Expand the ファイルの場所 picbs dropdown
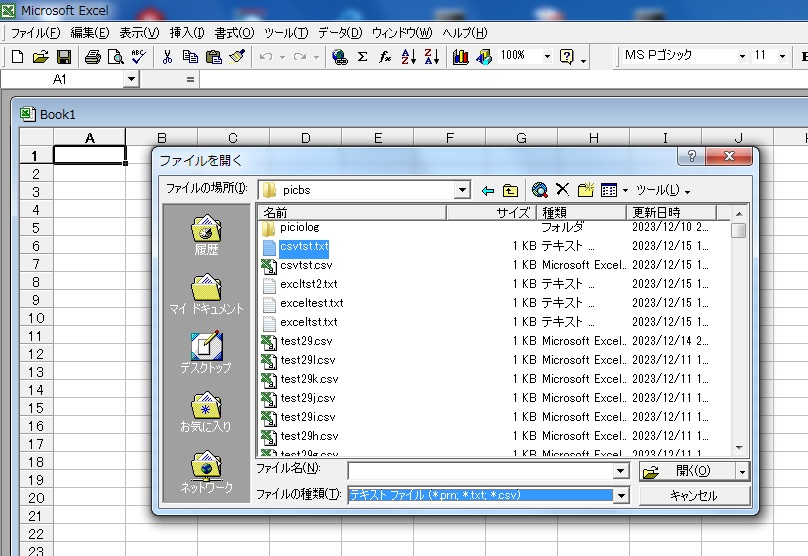Screen dimensions: 808x556 462,190
